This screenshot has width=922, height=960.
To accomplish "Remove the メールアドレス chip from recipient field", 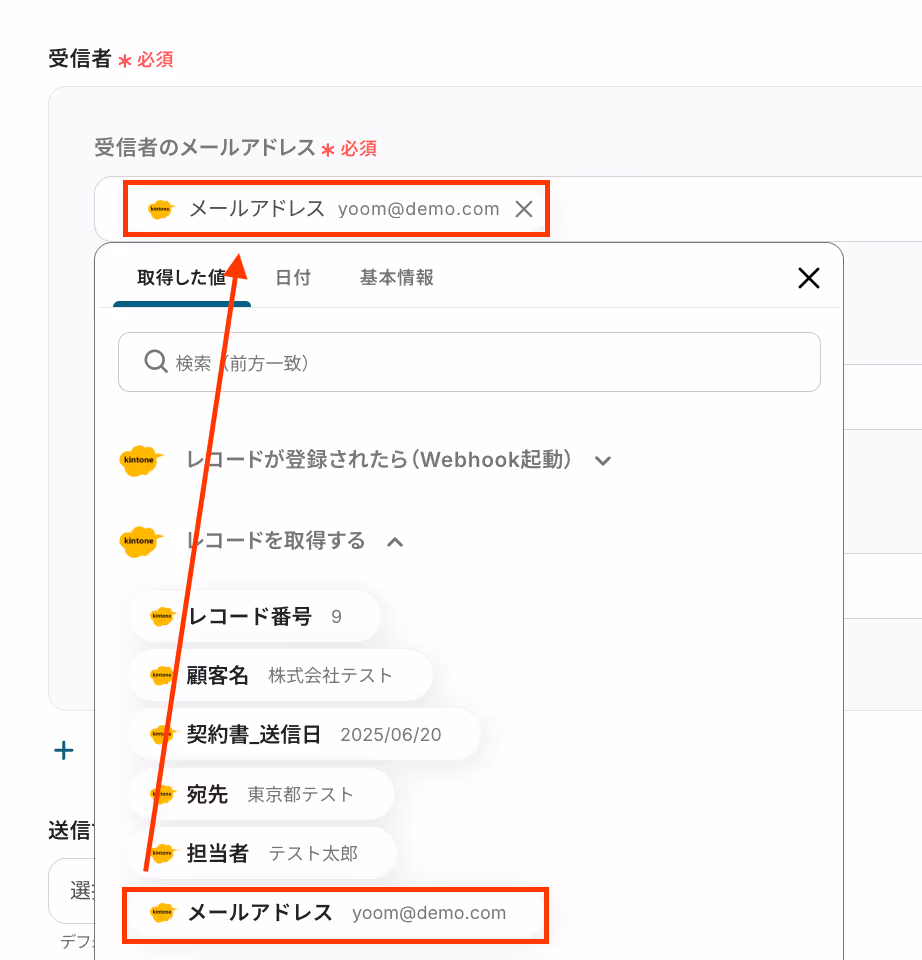I will [523, 209].
